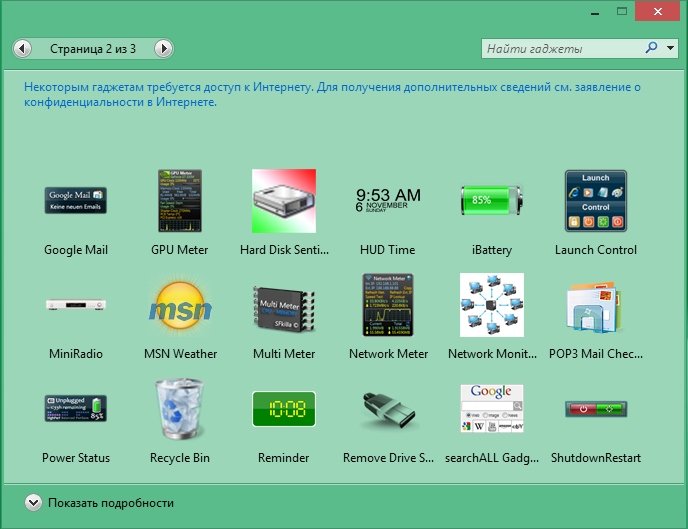Click the Recycle Bin gadget icon

click(180, 409)
